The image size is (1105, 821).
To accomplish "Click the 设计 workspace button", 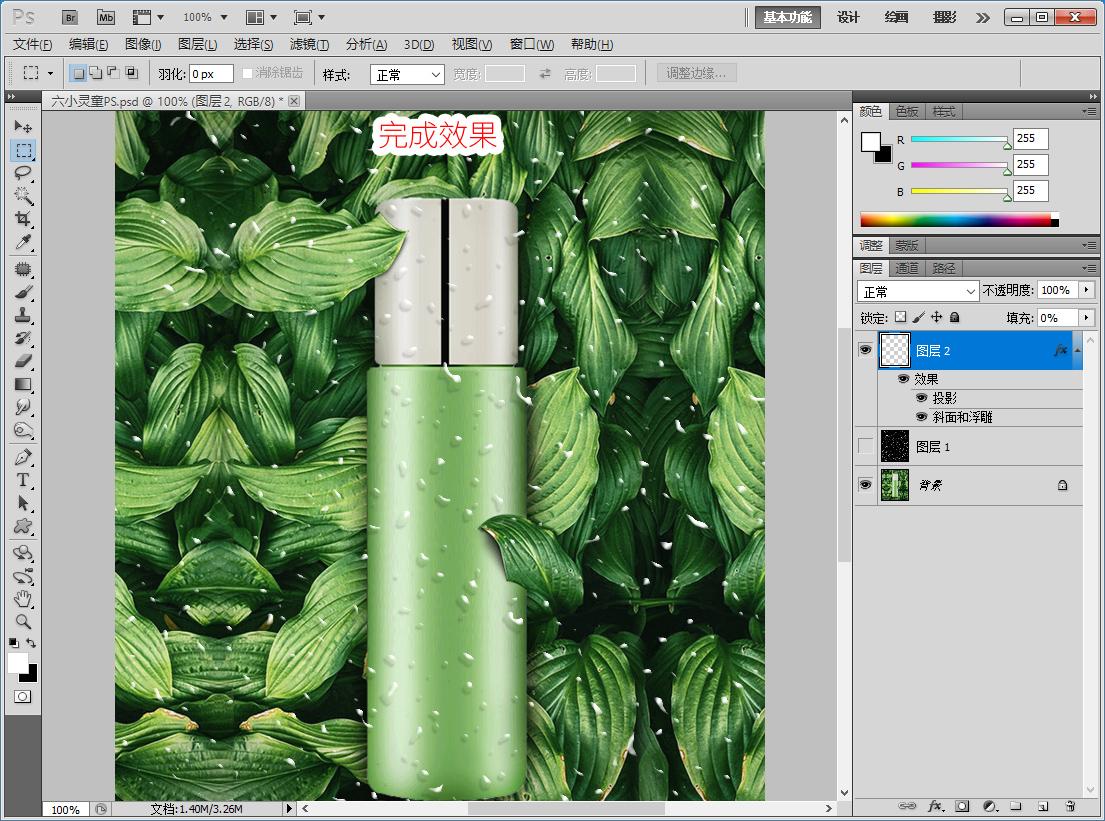I will [848, 17].
